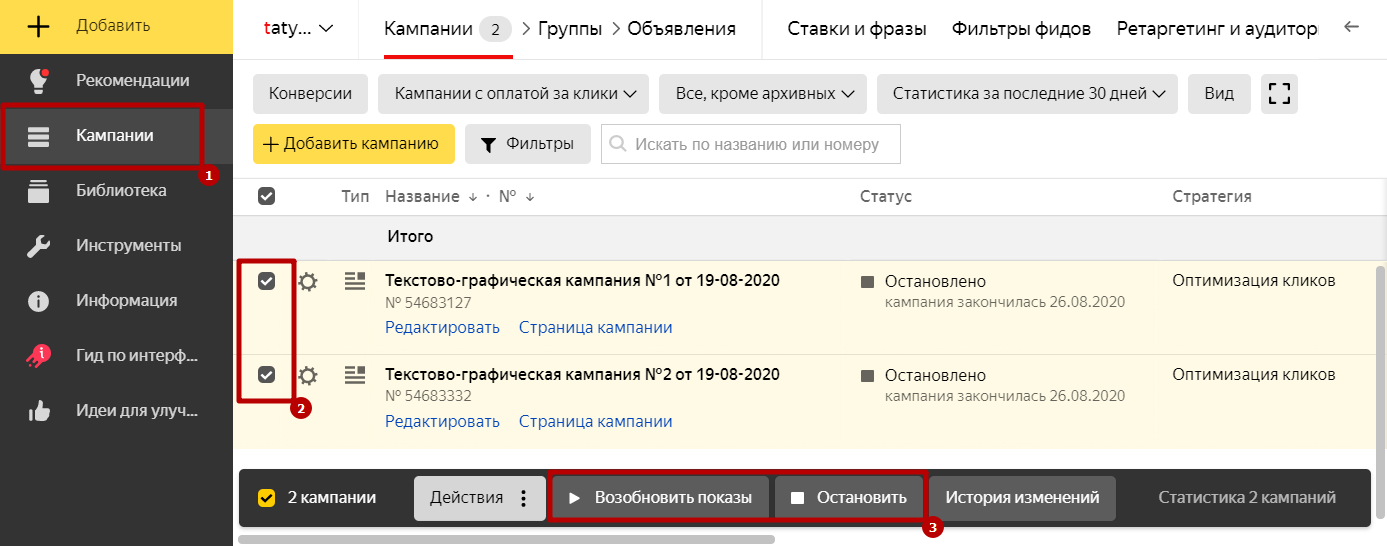Click Редактировать link under campaign №1
Screen dimensions: 1387x546
click(442, 328)
